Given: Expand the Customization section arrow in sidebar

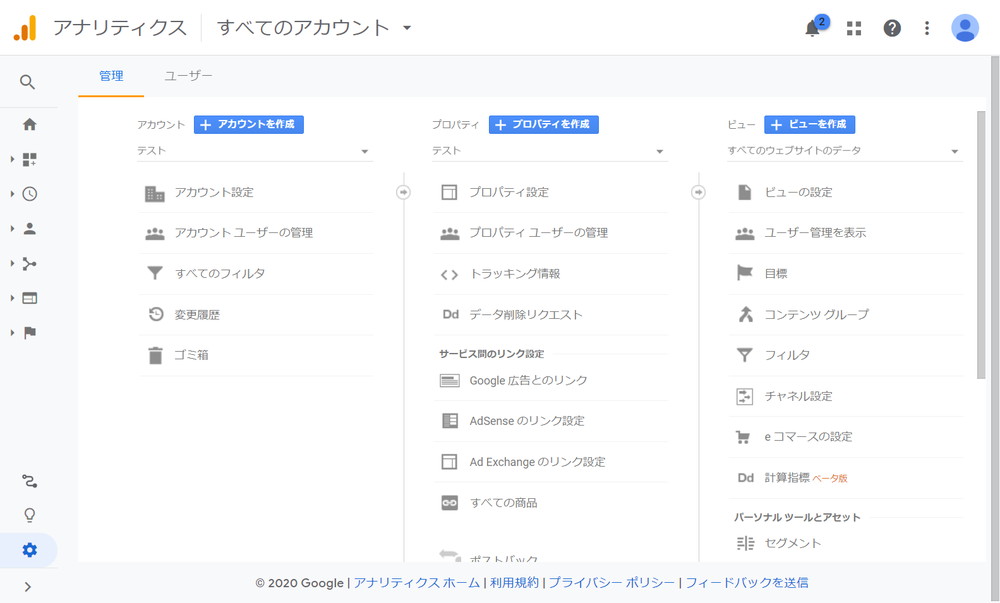Looking at the screenshot, I should 12,159.
